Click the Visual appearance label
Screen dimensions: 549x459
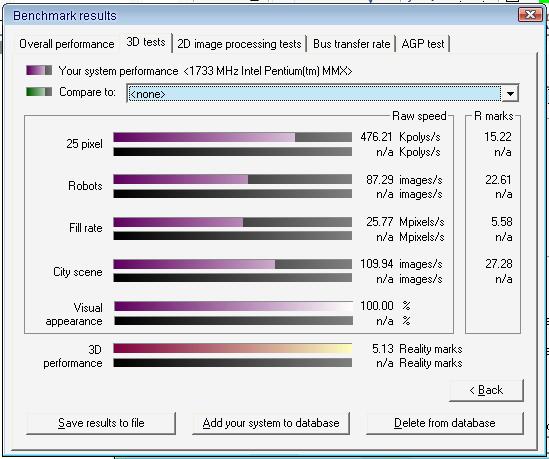(x=74, y=314)
